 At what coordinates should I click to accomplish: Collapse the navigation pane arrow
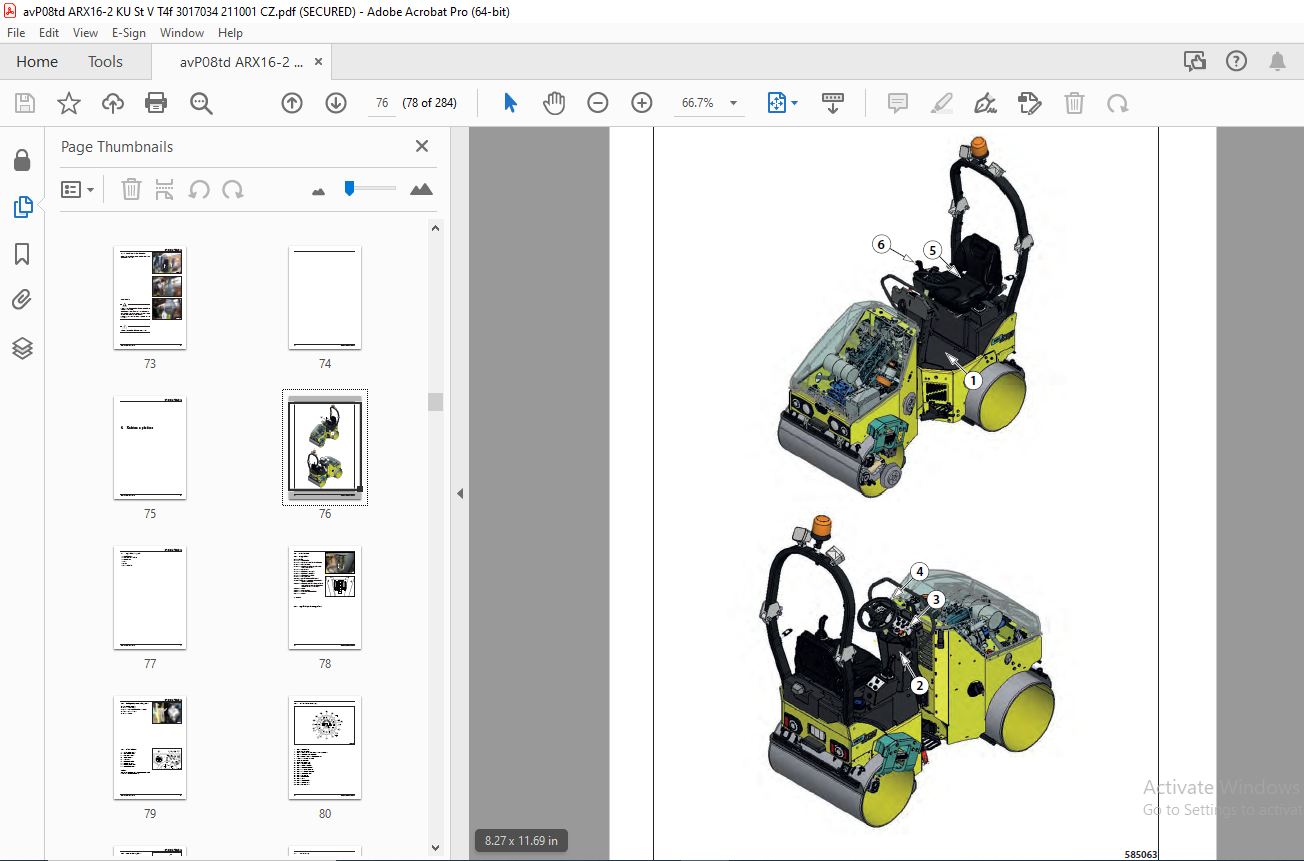tap(460, 494)
